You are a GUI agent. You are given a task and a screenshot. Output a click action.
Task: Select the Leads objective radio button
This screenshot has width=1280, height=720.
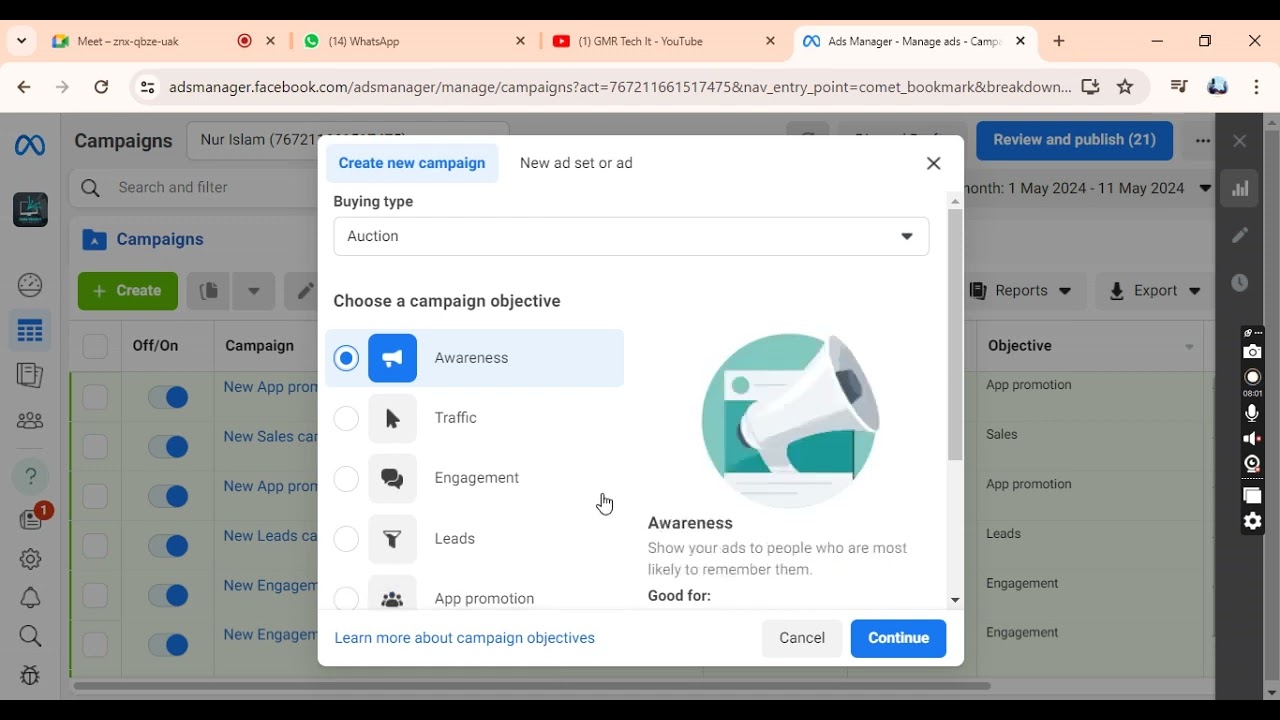[x=346, y=539]
